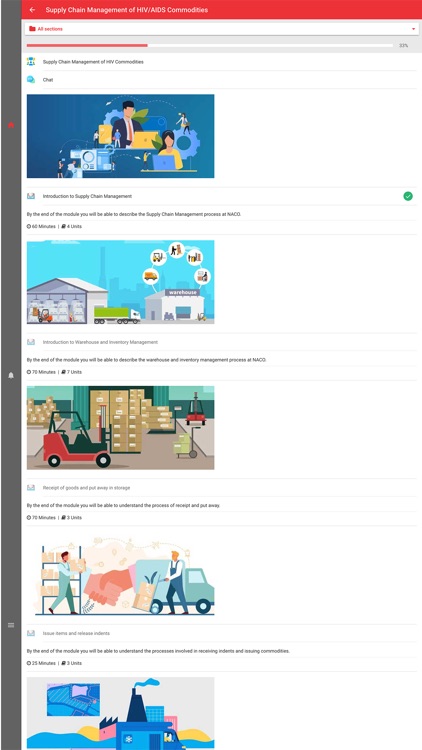The height and width of the screenshot is (750, 422).
Task: Click the warehouse illustration banner
Action: tap(121, 282)
